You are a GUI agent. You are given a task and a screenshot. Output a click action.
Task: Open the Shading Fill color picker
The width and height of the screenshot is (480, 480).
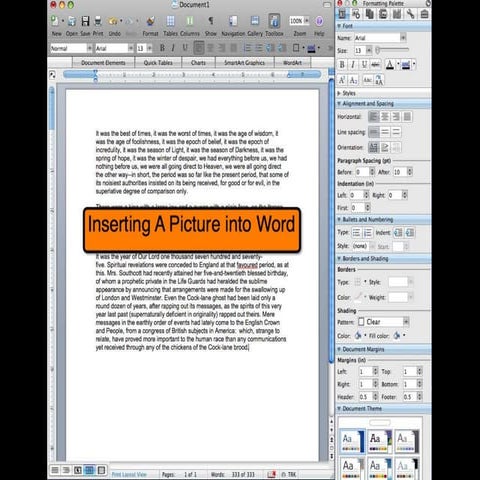click(x=397, y=336)
